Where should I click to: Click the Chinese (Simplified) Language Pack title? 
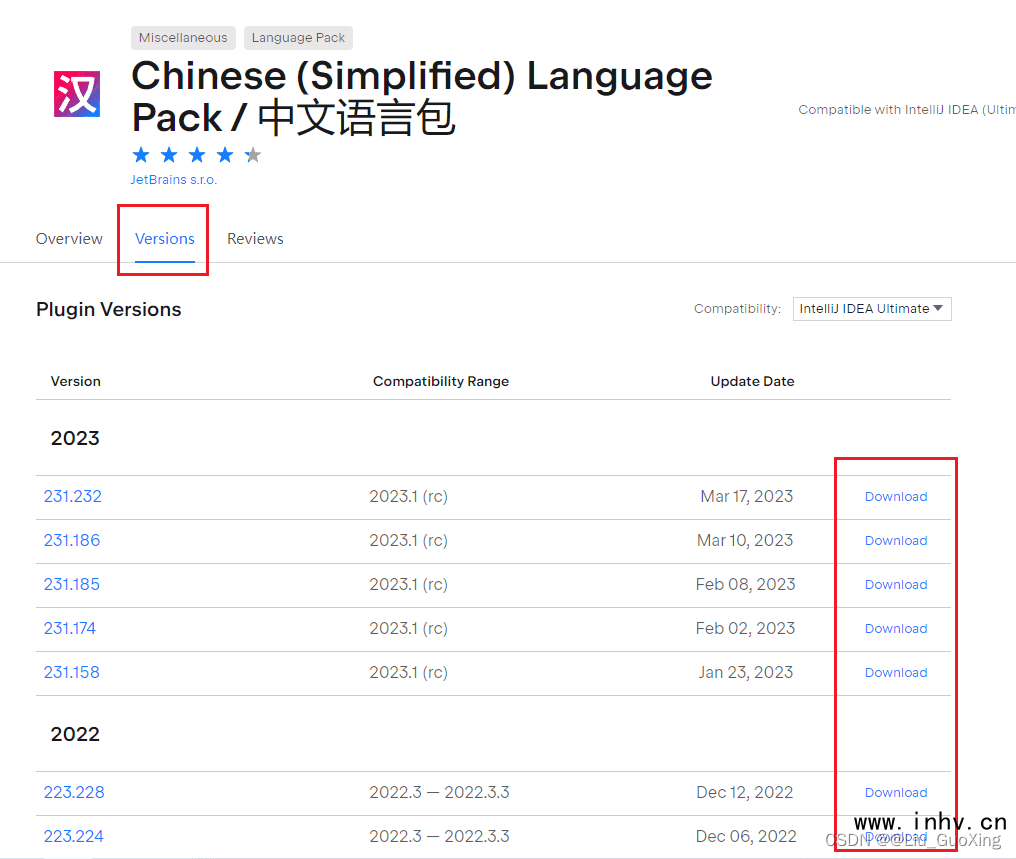pos(422,97)
